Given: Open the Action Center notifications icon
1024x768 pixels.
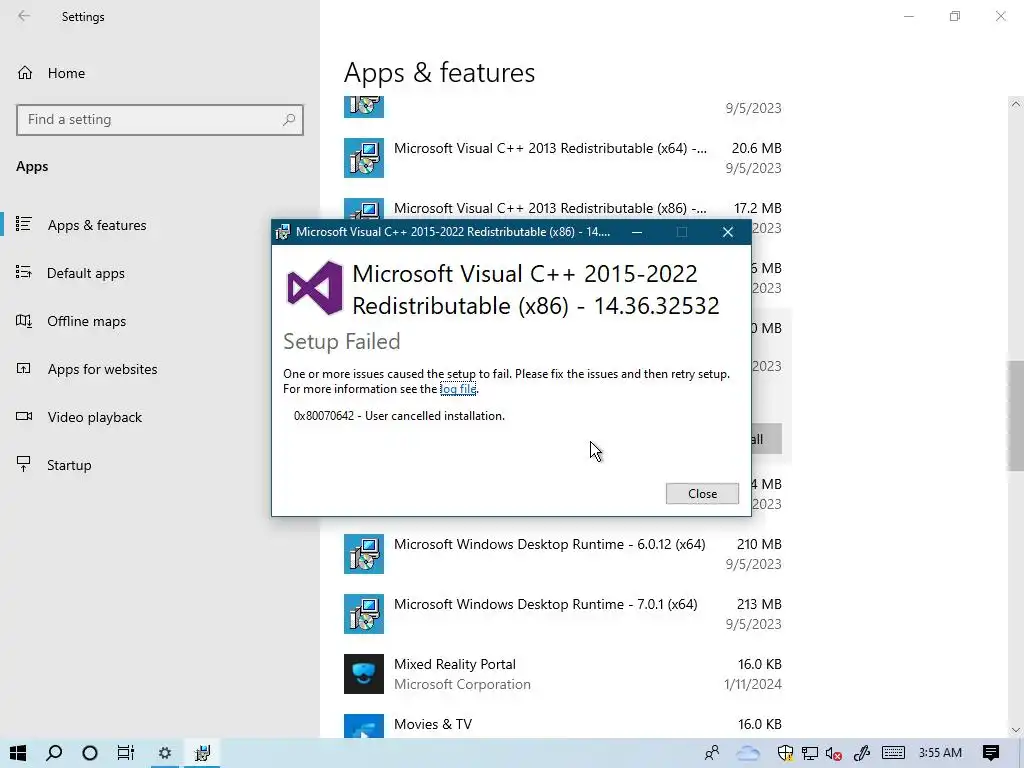Looking at the screenshot, I should pos(991,753).
